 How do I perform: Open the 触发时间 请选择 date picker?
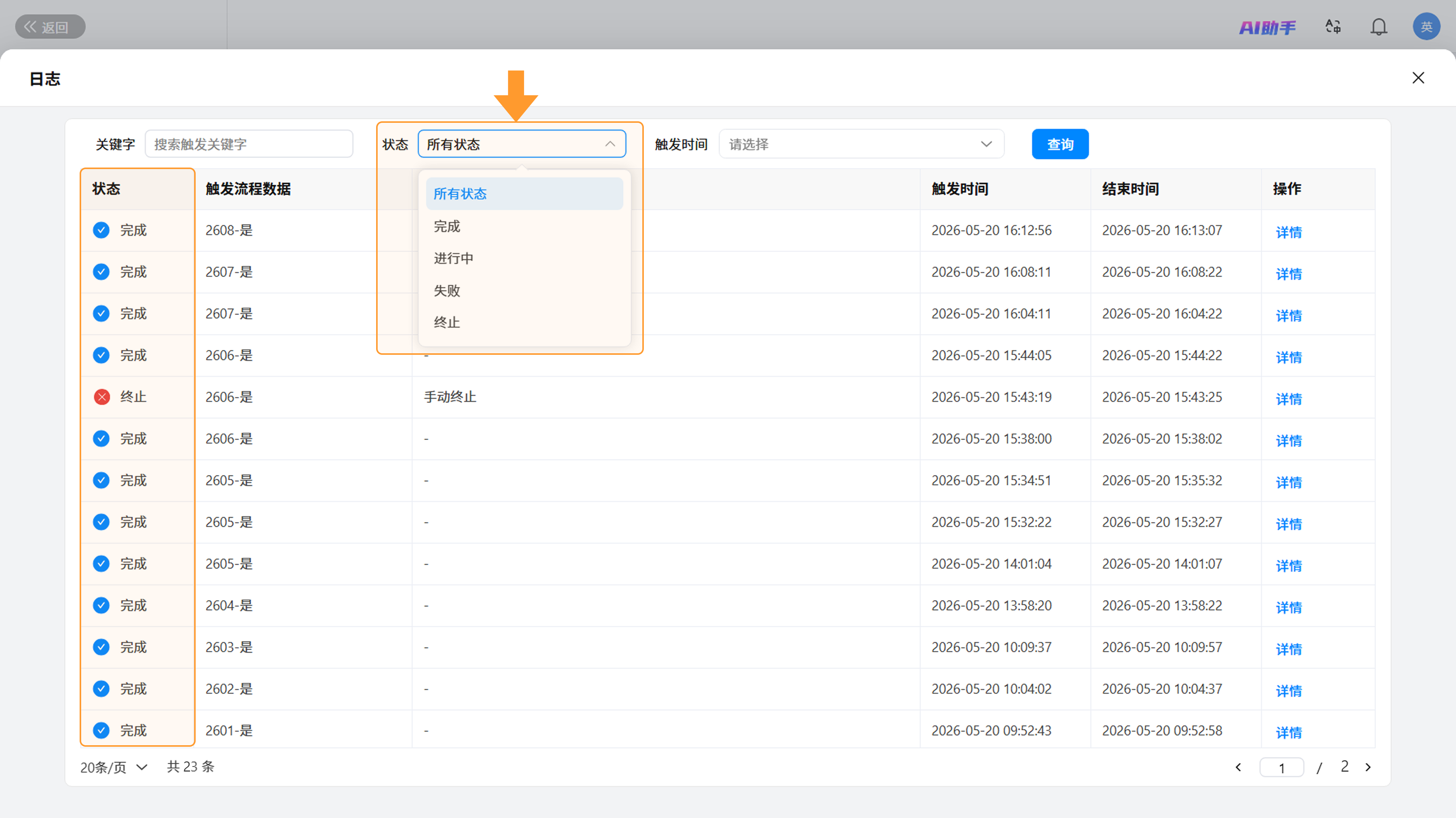pos(861,144)
